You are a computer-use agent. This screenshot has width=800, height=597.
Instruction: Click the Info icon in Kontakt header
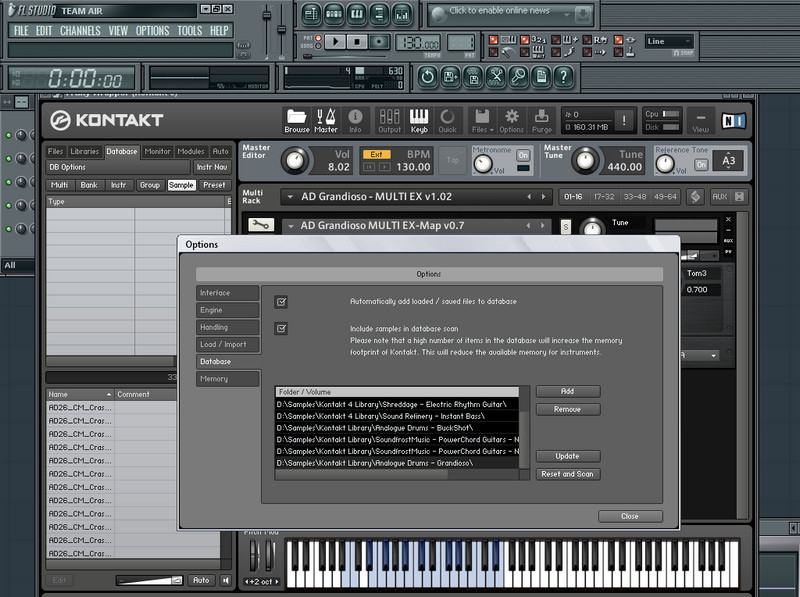tap(355, 120)
